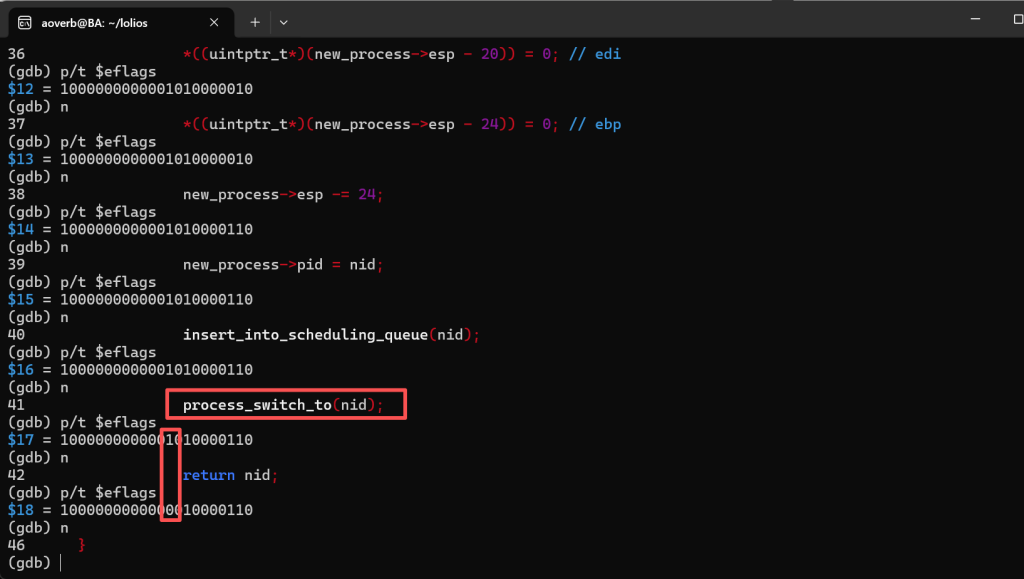Click the $17 eflags binary value

click(x=156, y=440)
